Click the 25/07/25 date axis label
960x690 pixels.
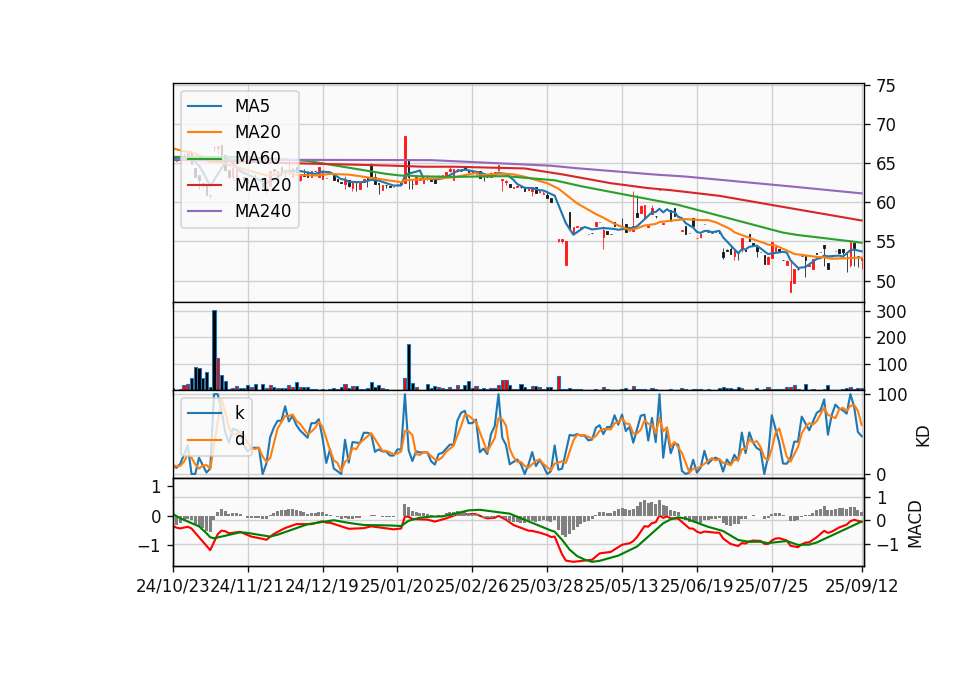point(771,586)
